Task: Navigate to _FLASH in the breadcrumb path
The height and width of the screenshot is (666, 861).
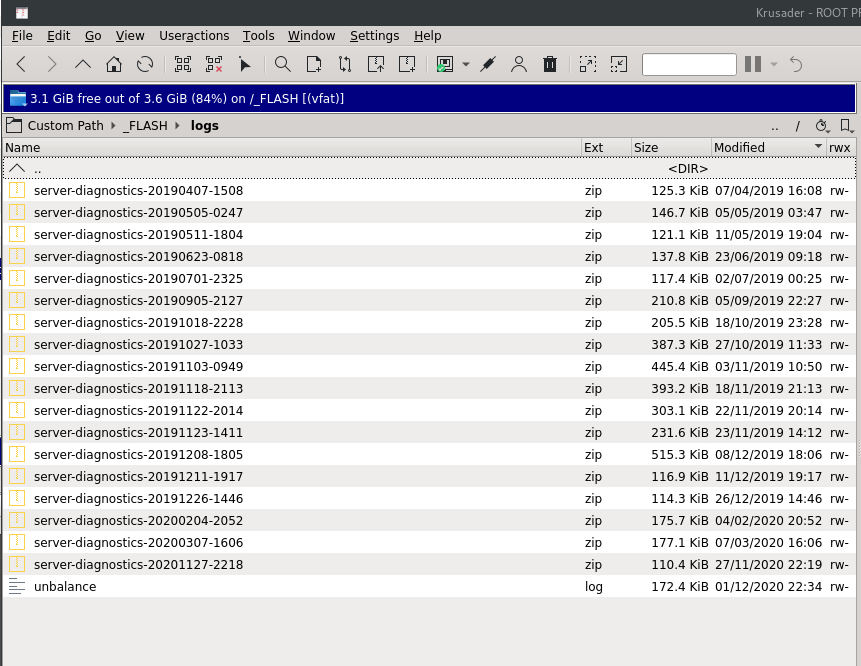Action: click(146, 126)
